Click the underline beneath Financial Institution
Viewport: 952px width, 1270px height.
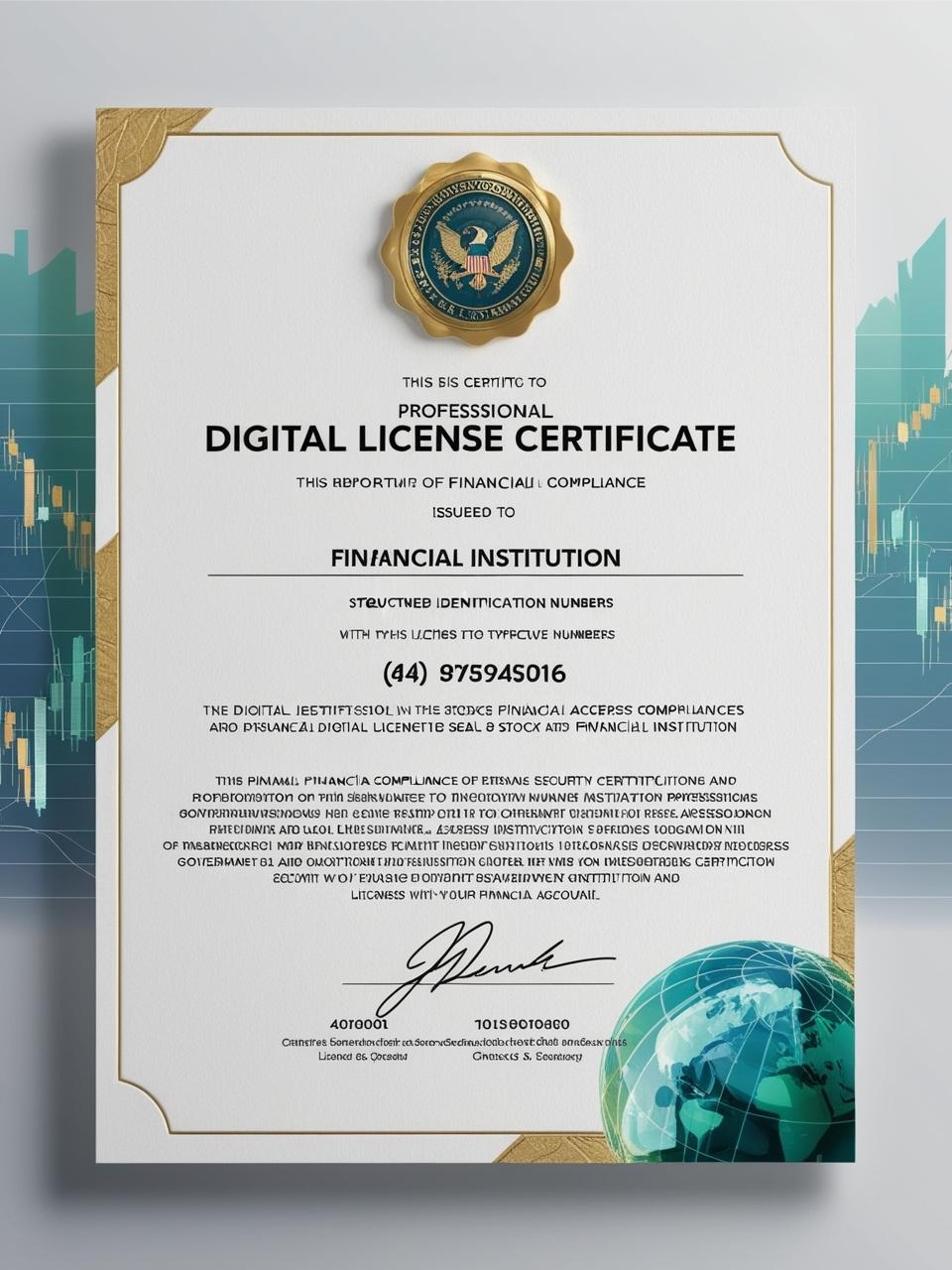[475, 575]
